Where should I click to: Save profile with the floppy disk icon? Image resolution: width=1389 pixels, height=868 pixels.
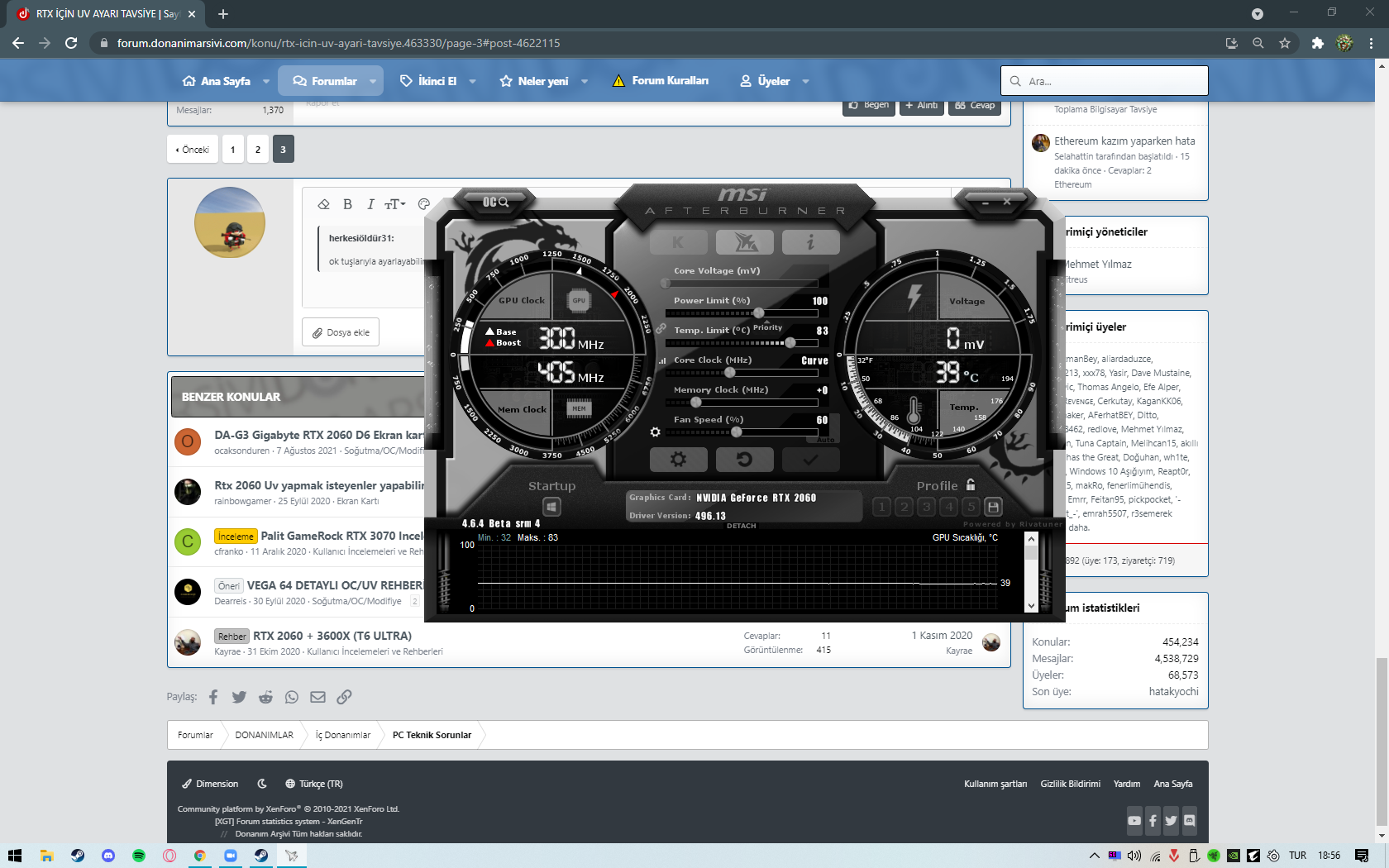(x=994, y=507)
